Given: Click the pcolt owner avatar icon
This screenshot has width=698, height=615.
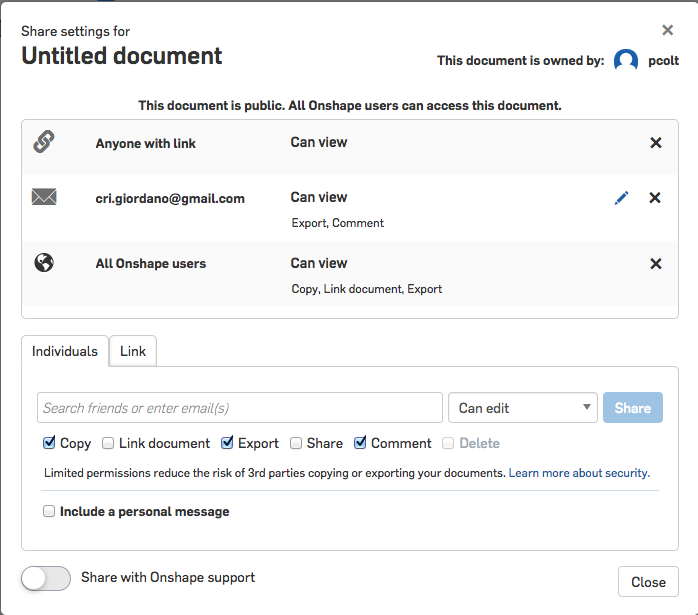Looking at the screenshot, I should pyautogui.click(x=626, y=60).
